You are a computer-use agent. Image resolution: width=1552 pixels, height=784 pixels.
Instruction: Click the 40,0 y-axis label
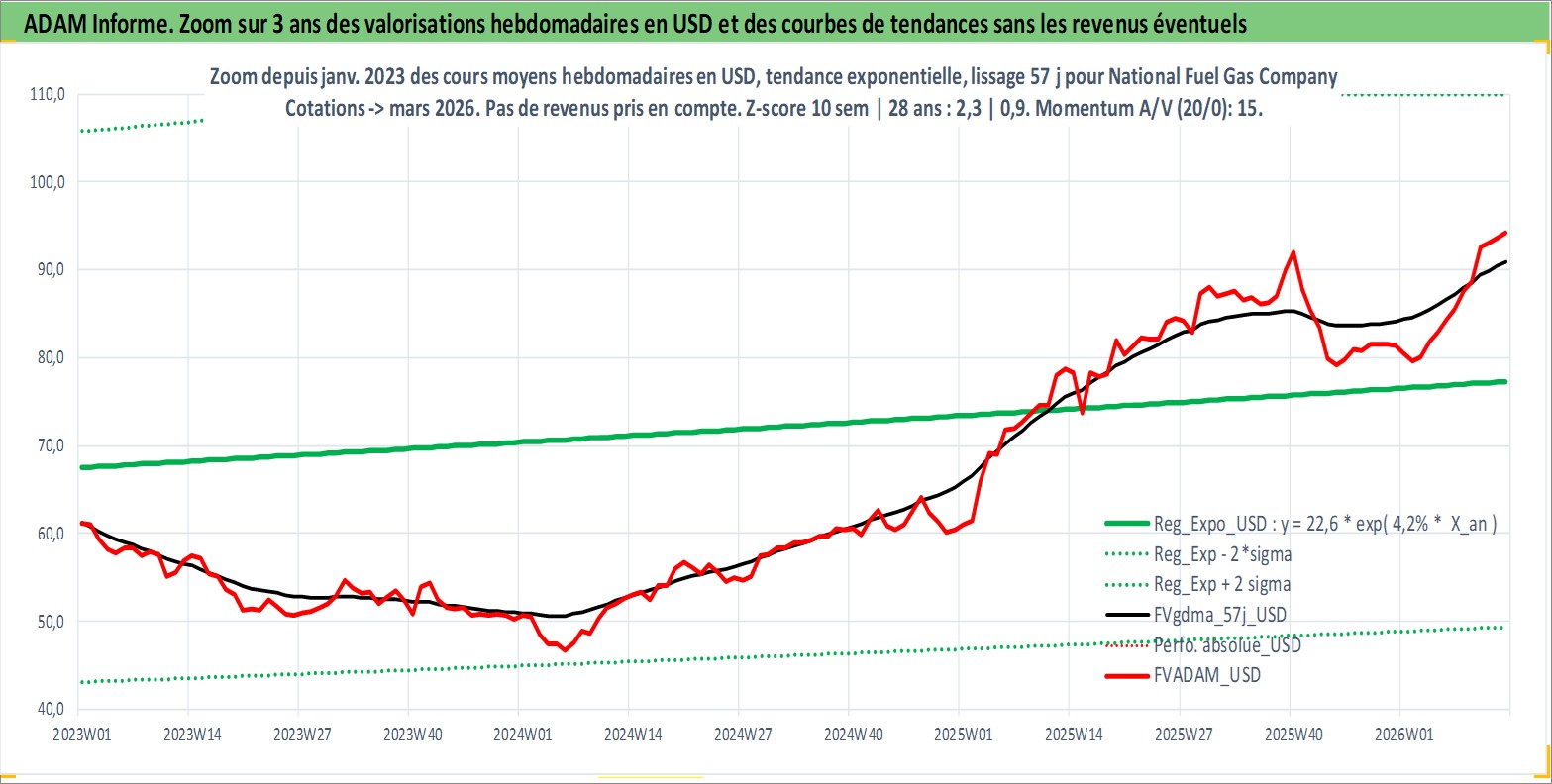tap(50, 709)
